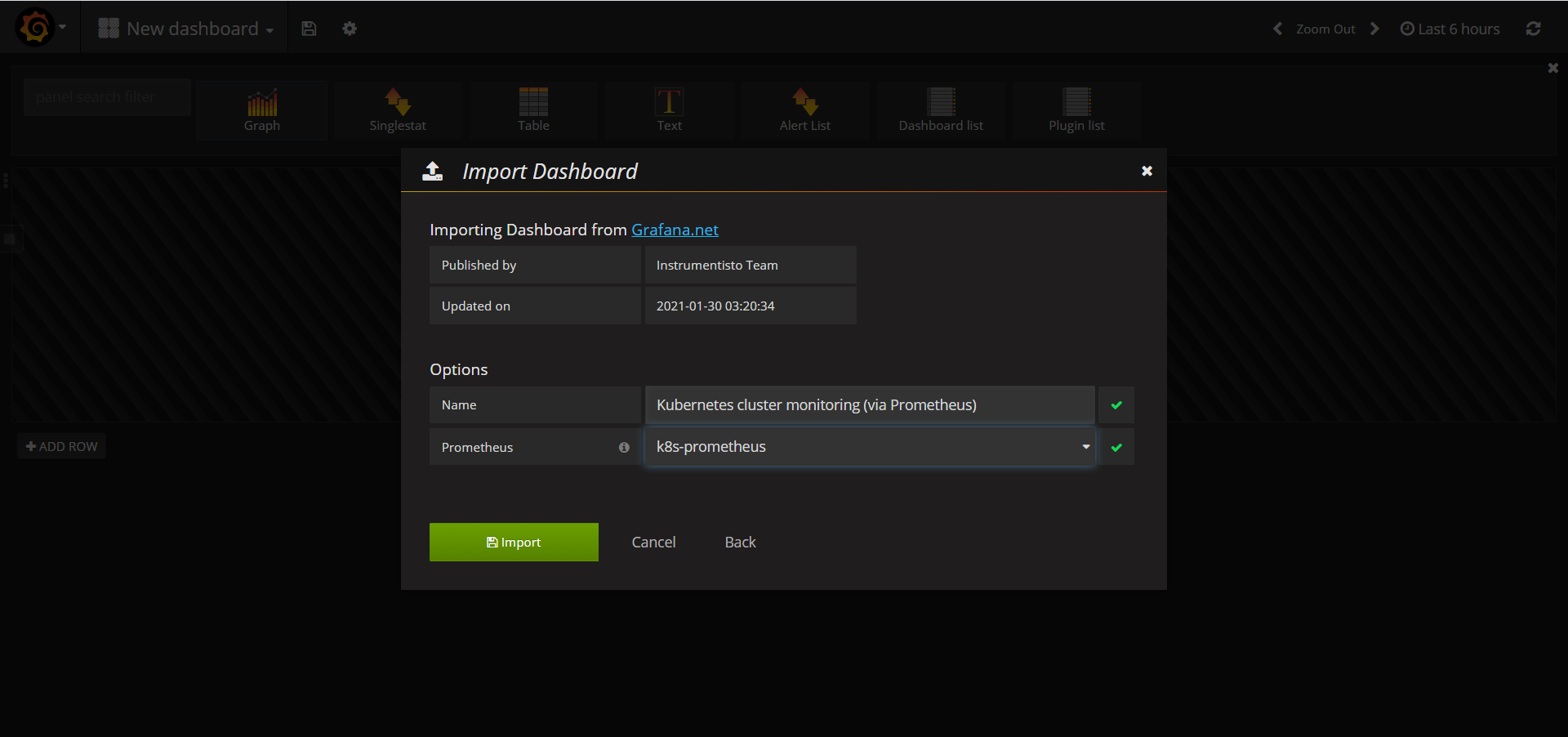Open the Prometheus data source dropdown
The height and width of the screenshot is (737, 1568).
[870, 447]
